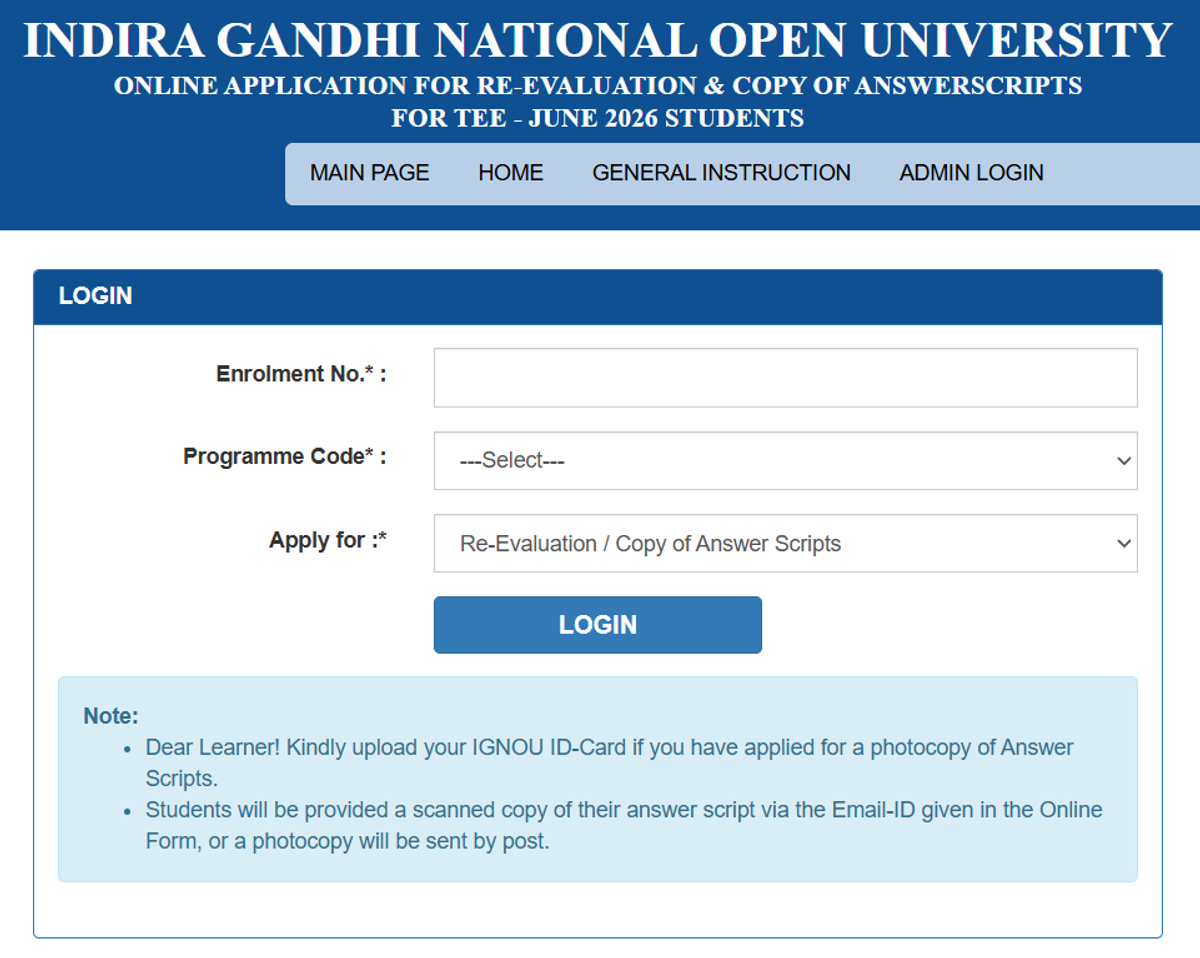Viewport: 1200px width, 958px height.
Task: Click the note about uploading IGNOU ID-Card
Action: tap(609, 762)
